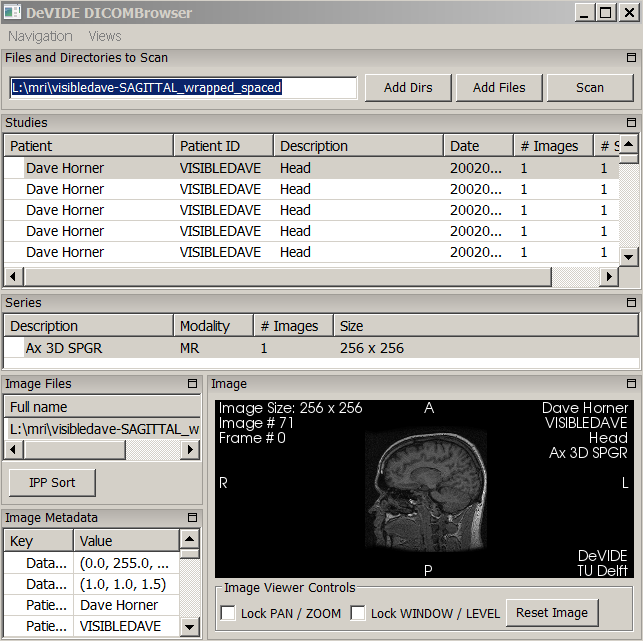Select the first Dave Horner study row
Image resolution: width=643 pixels, height=641 pixels.
(311, 168)
